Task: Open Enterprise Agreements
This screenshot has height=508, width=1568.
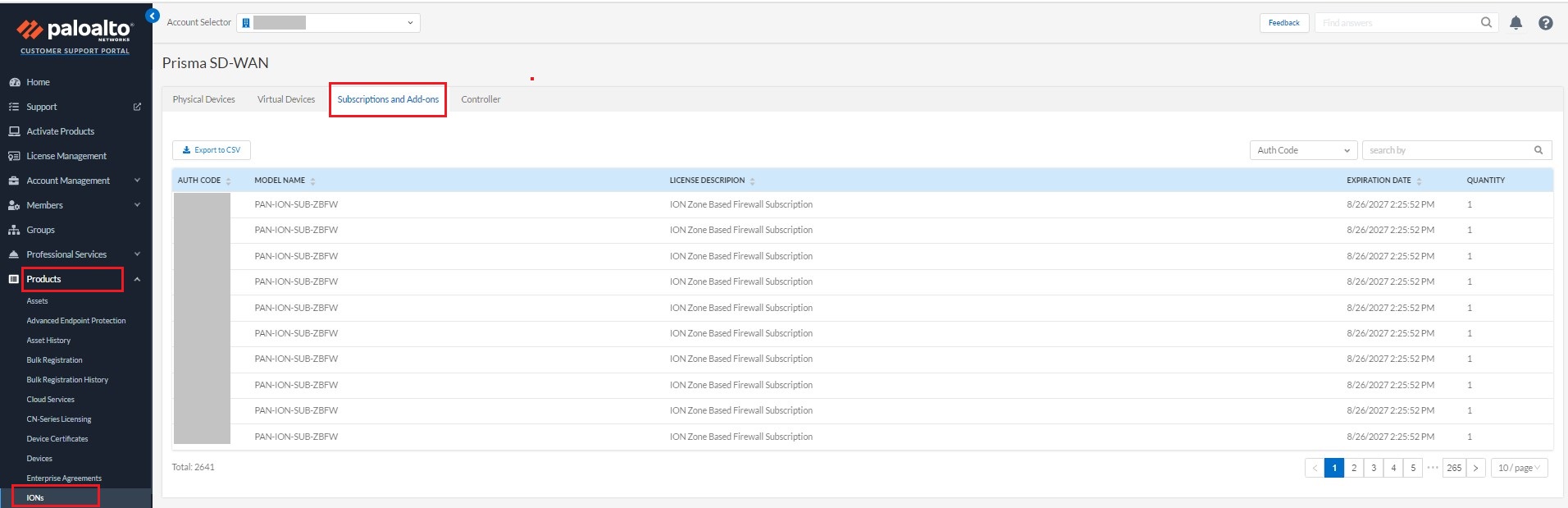Action: [64, 478]
